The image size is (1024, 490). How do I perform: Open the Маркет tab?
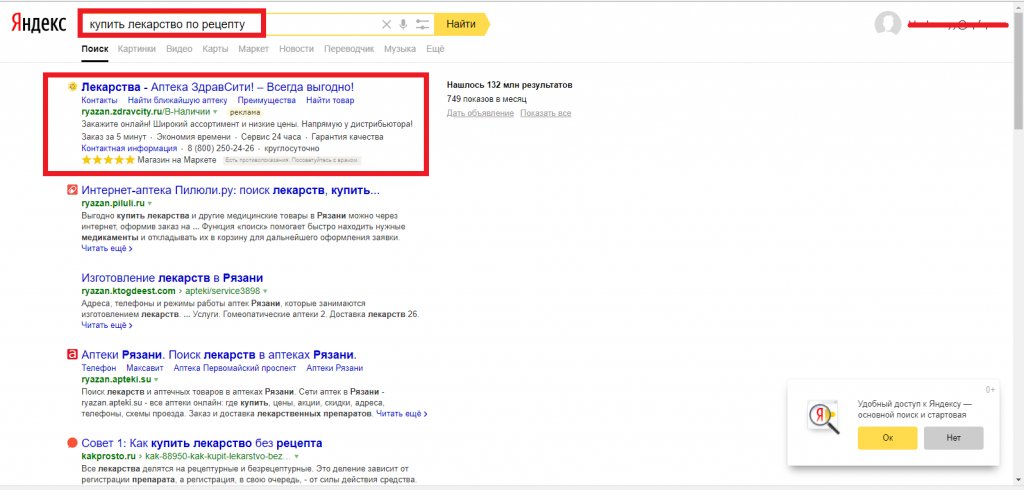coord(253,48)
